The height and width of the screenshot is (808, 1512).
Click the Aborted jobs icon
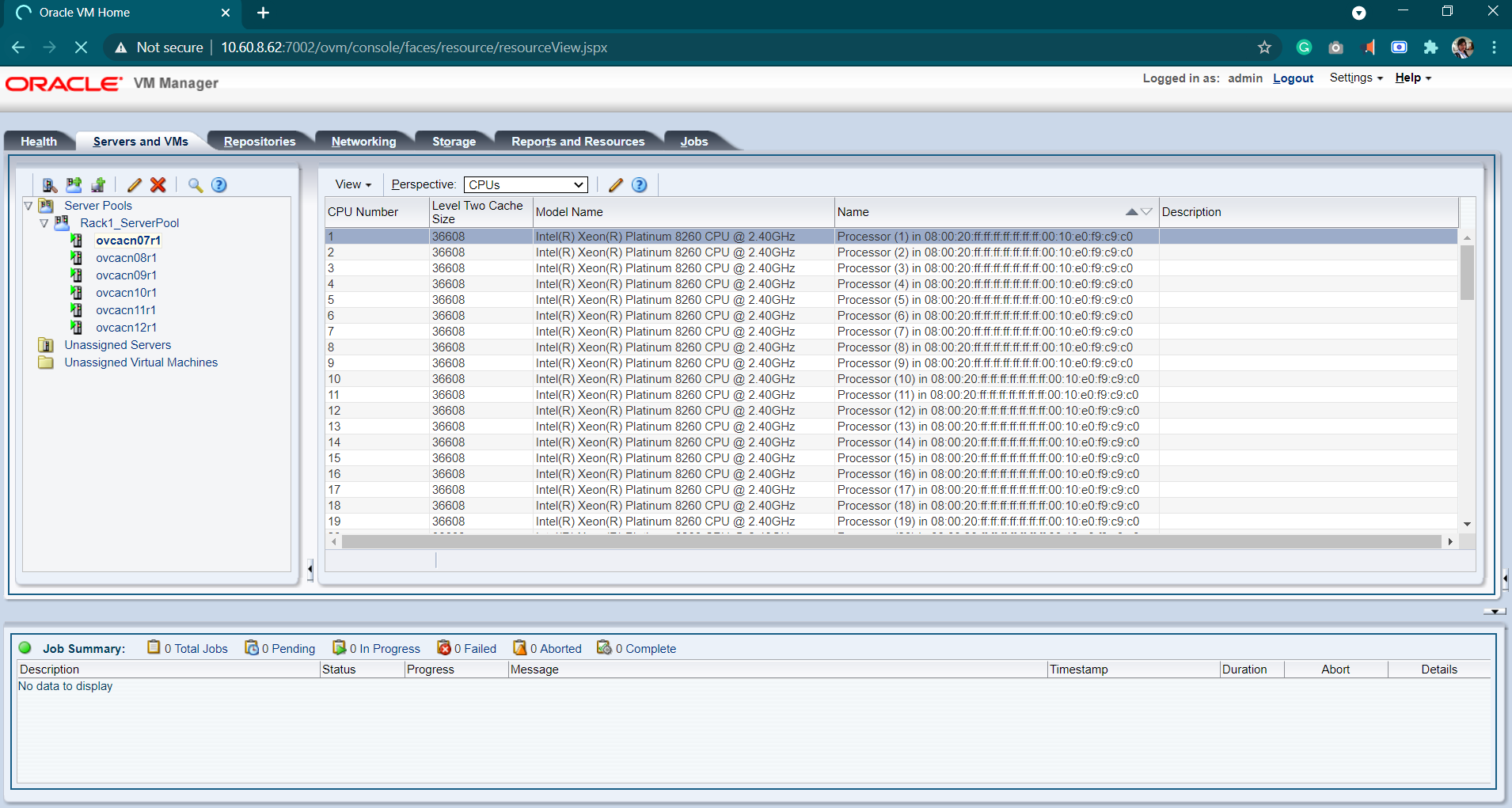pyautogui.click(x=520, y=647)
